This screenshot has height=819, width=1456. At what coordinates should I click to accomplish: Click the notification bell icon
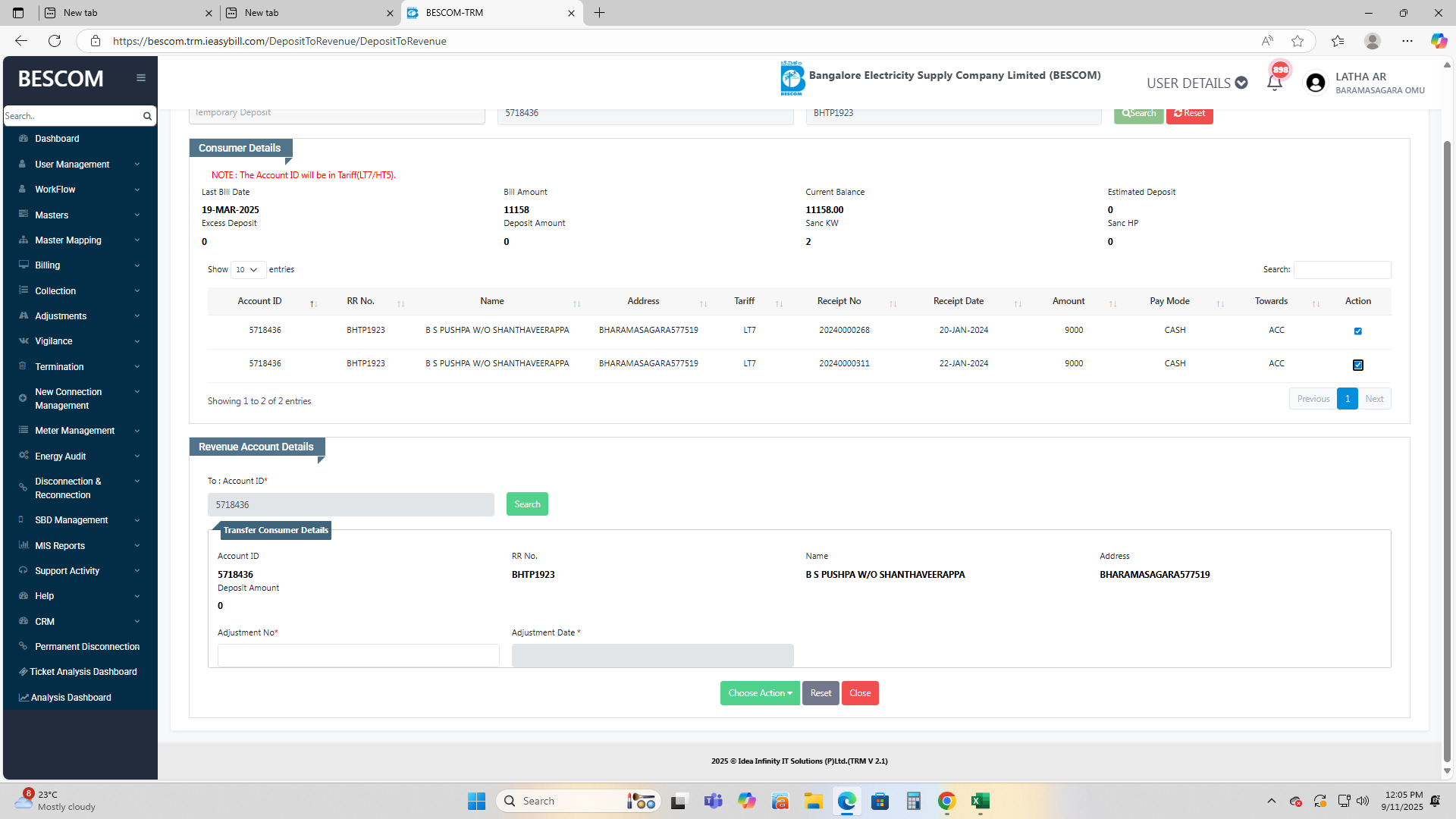[x=1274, y=83]
